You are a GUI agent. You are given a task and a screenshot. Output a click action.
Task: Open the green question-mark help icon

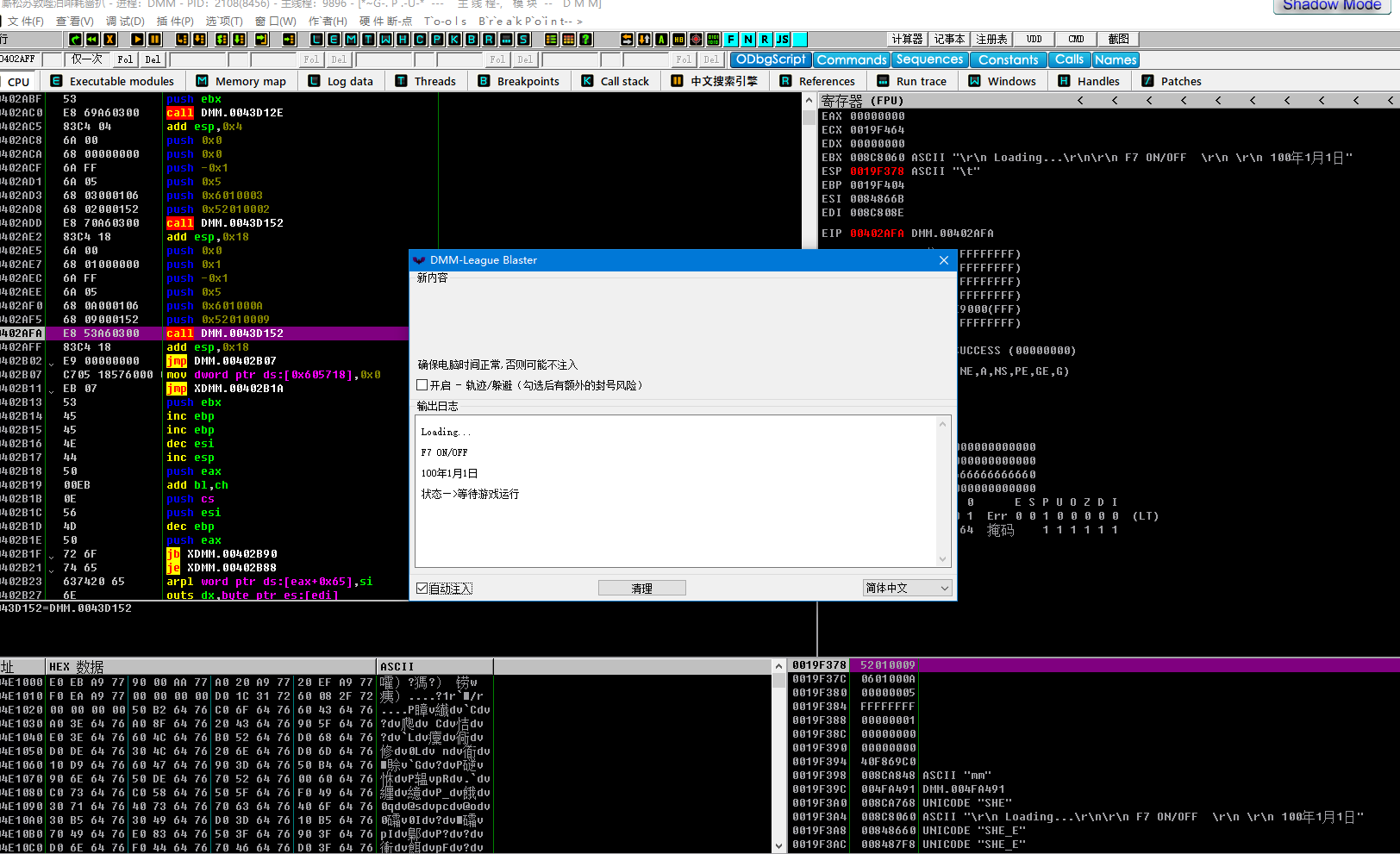click(585, 40)
